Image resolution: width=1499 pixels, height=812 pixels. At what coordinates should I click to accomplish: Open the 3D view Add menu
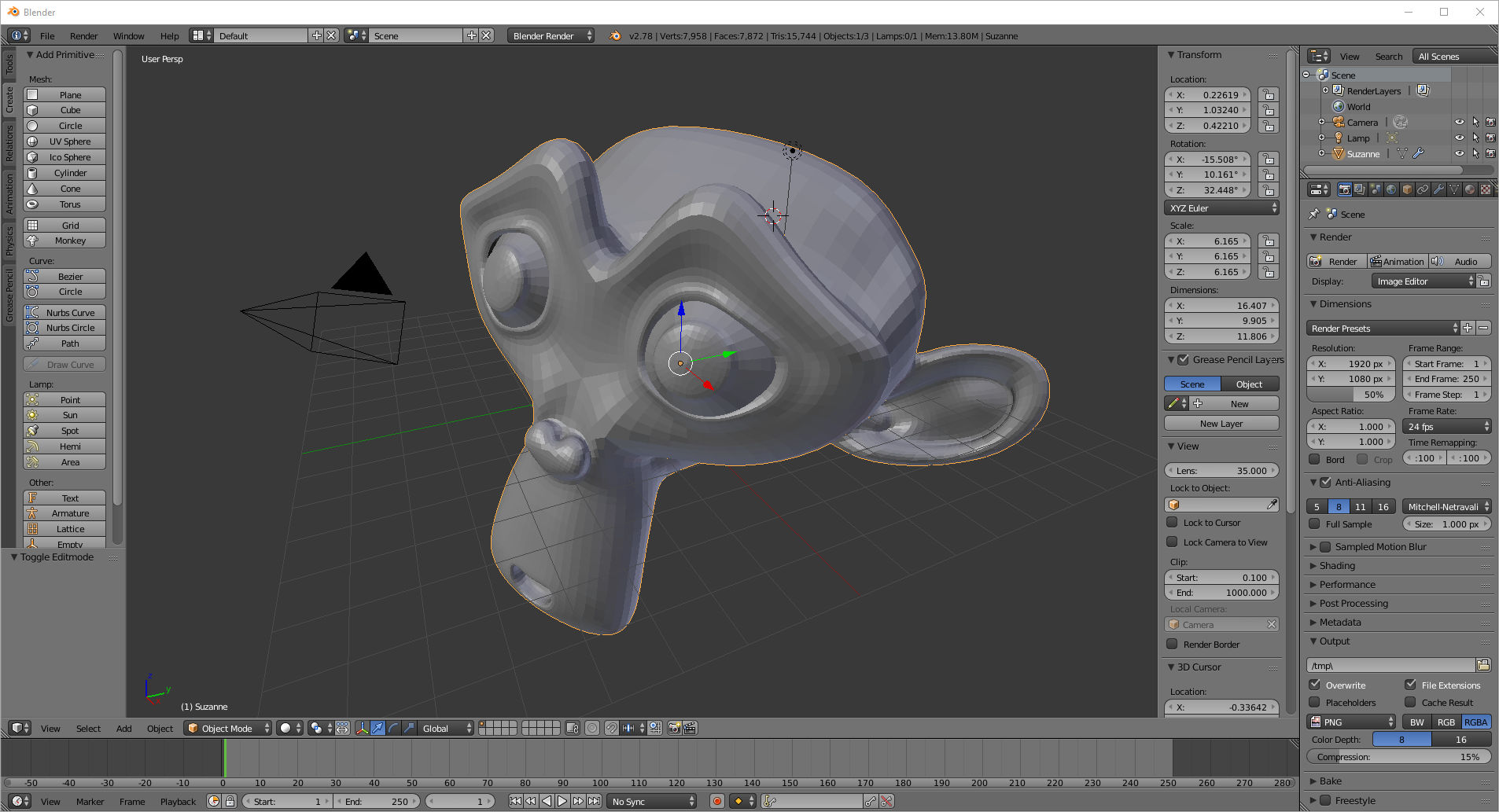click(x=124, y=729)
